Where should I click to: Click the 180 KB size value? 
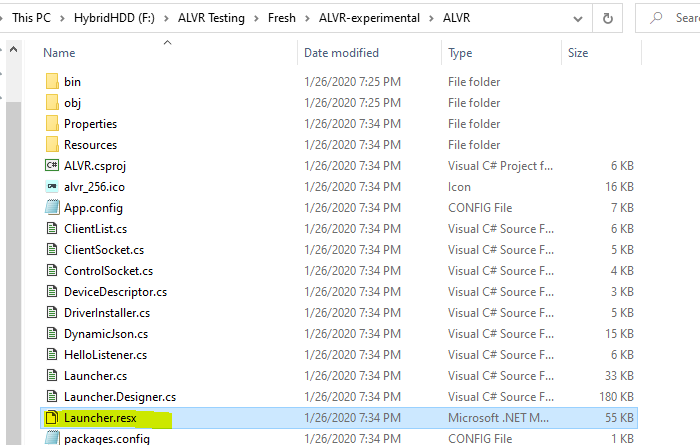point(617,396)
